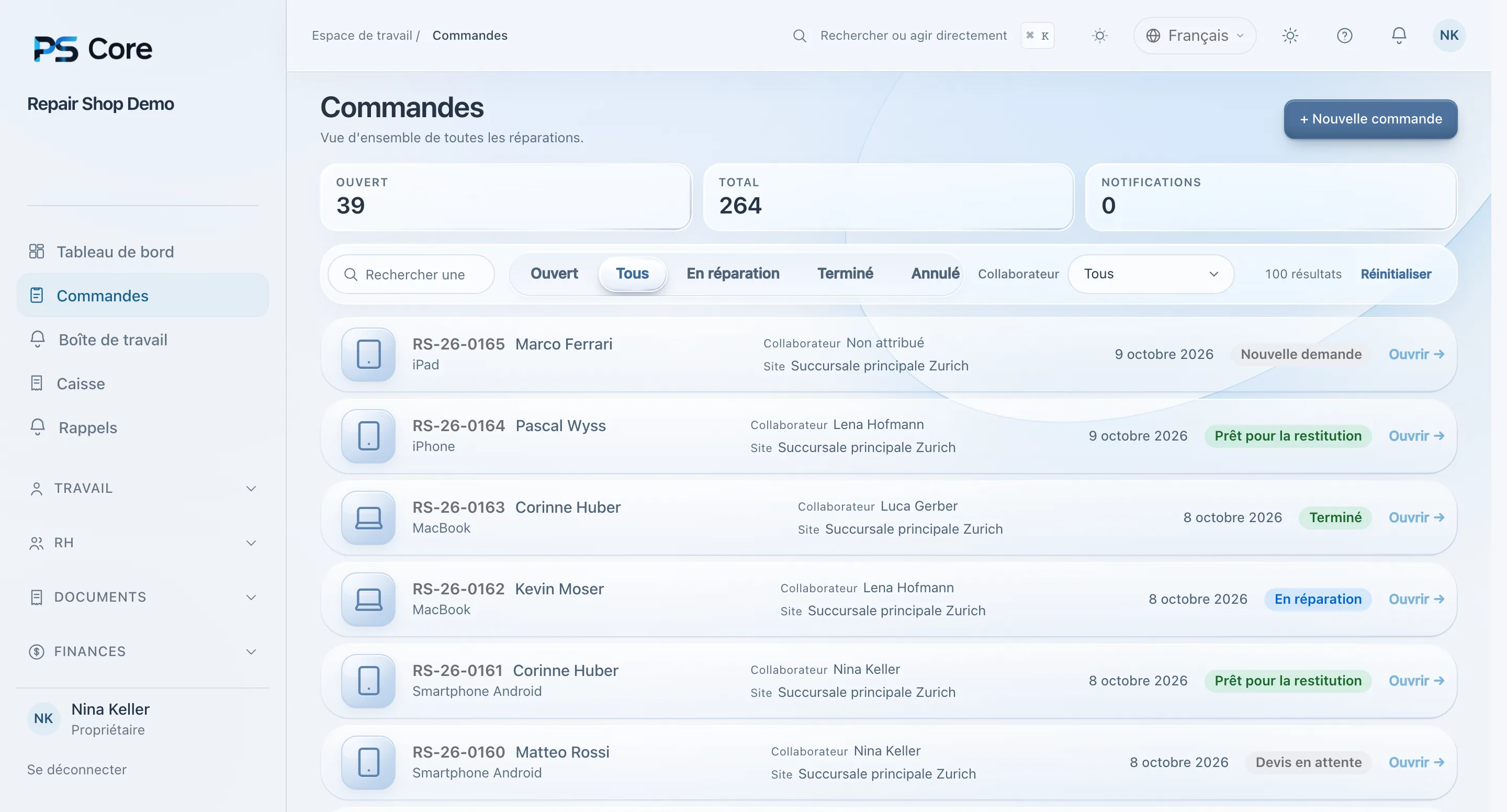Click the phone icon for RS-26-0164
1507x812 pixels.
(368, 436)
